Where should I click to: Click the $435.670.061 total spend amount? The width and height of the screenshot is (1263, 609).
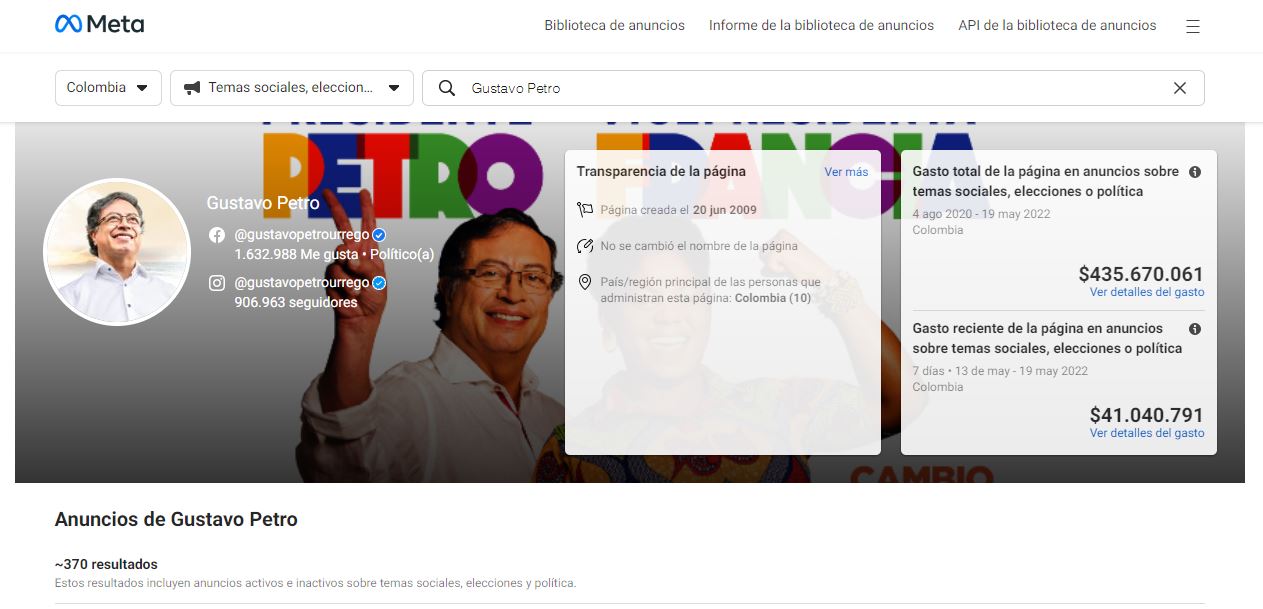pos(1141,274)
